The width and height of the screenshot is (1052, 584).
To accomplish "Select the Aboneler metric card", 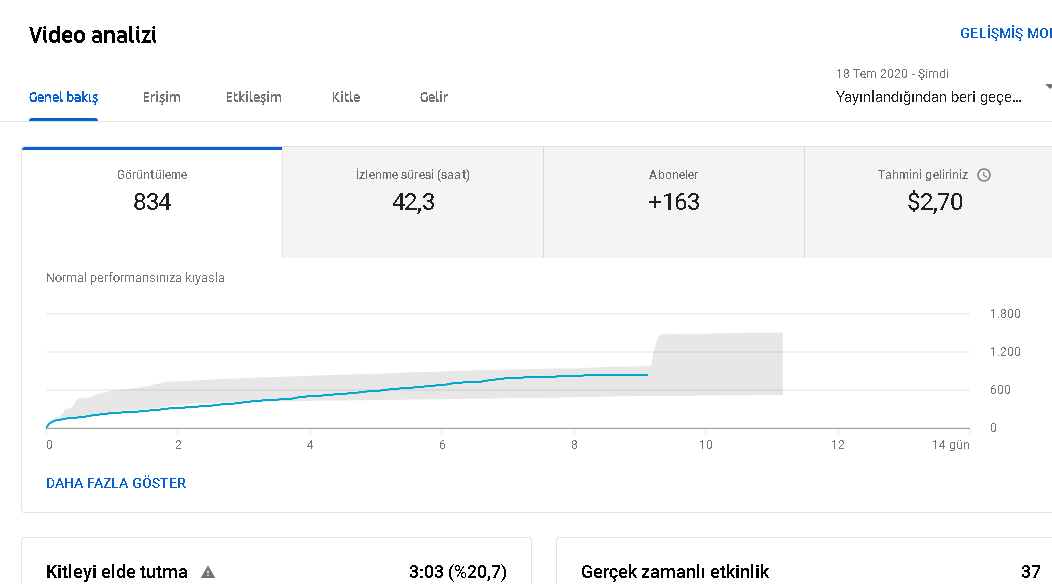I will pyautogui.click(x=674, y=202).
